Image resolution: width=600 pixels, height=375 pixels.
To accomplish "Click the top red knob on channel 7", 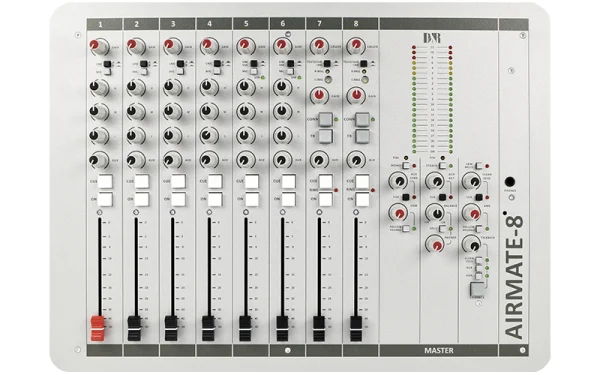I will [319, 47].
